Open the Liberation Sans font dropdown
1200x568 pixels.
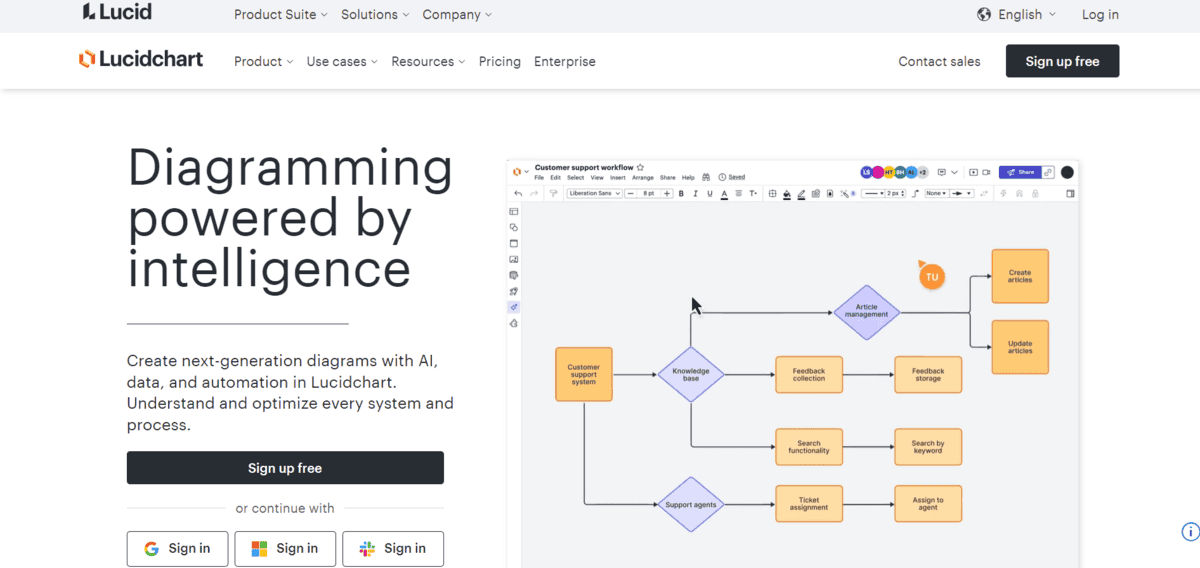pos(594,193)
